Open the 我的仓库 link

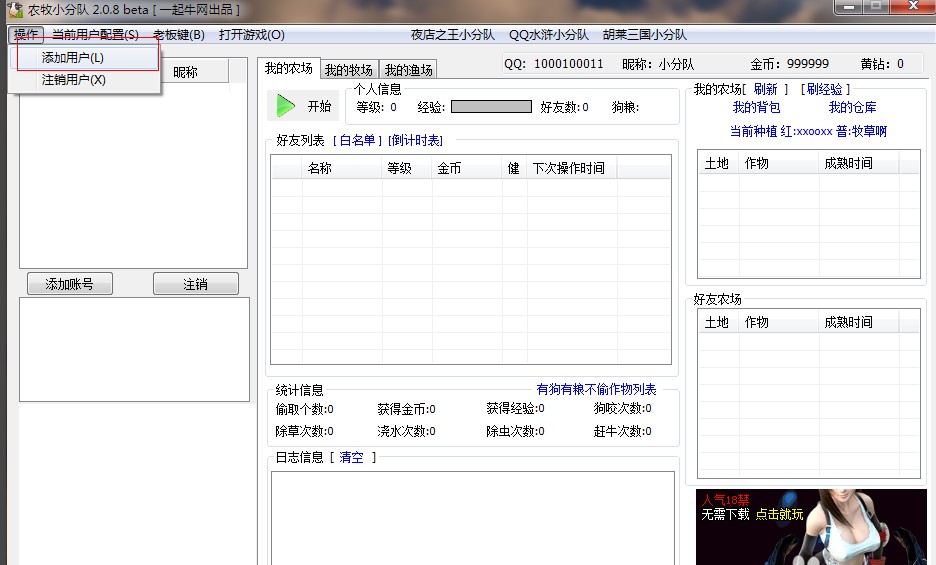pyautogui.click(x=852, y=108)
